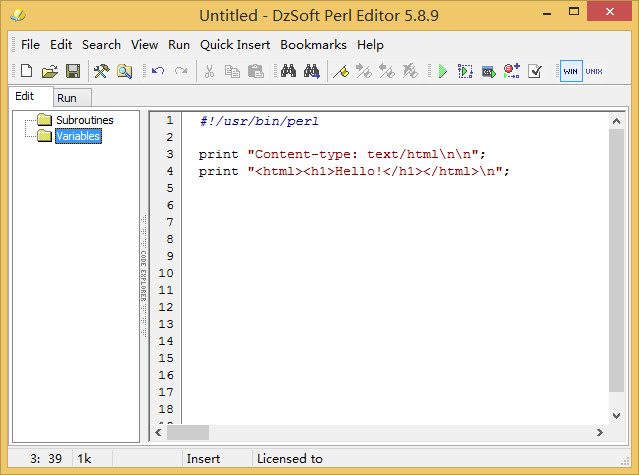Click the New file icon
This screenshot has width=639, height=475.
(27, 71)
